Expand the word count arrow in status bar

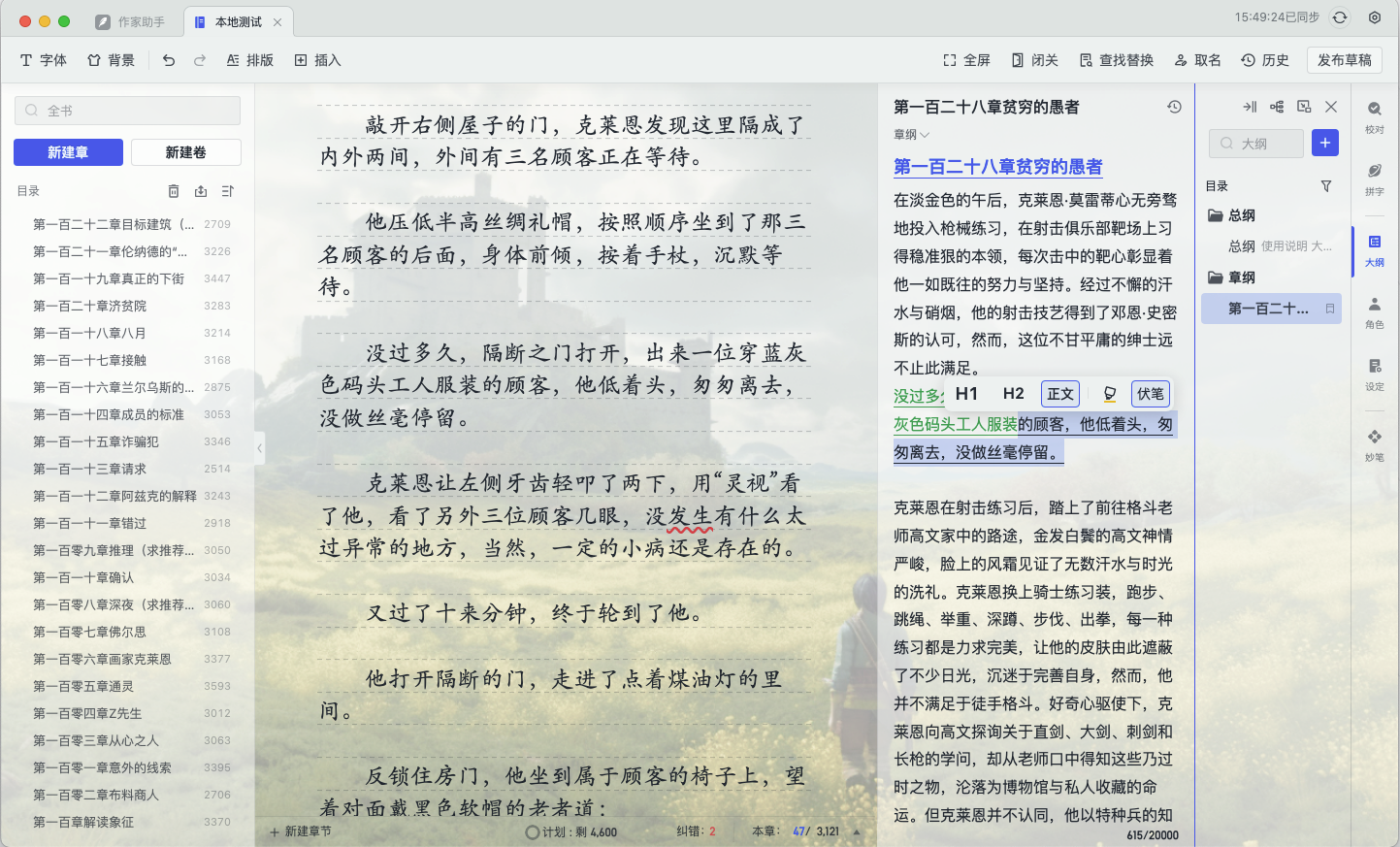coord(857,831)
